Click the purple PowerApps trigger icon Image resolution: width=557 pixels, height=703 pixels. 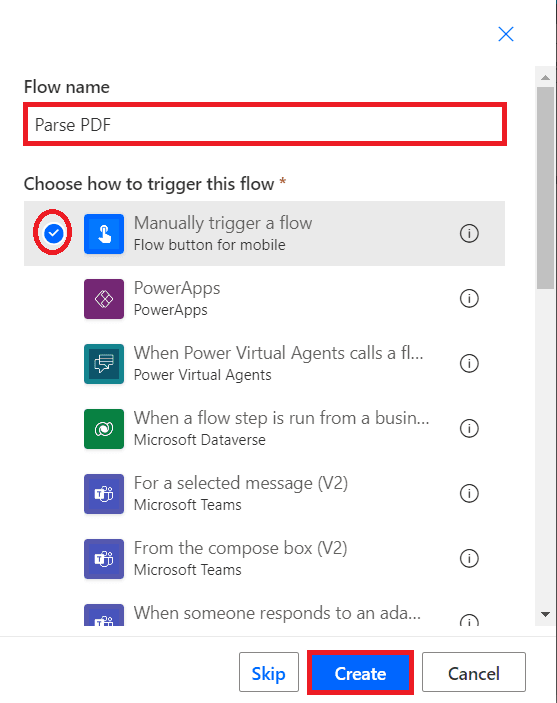[104, 299]
